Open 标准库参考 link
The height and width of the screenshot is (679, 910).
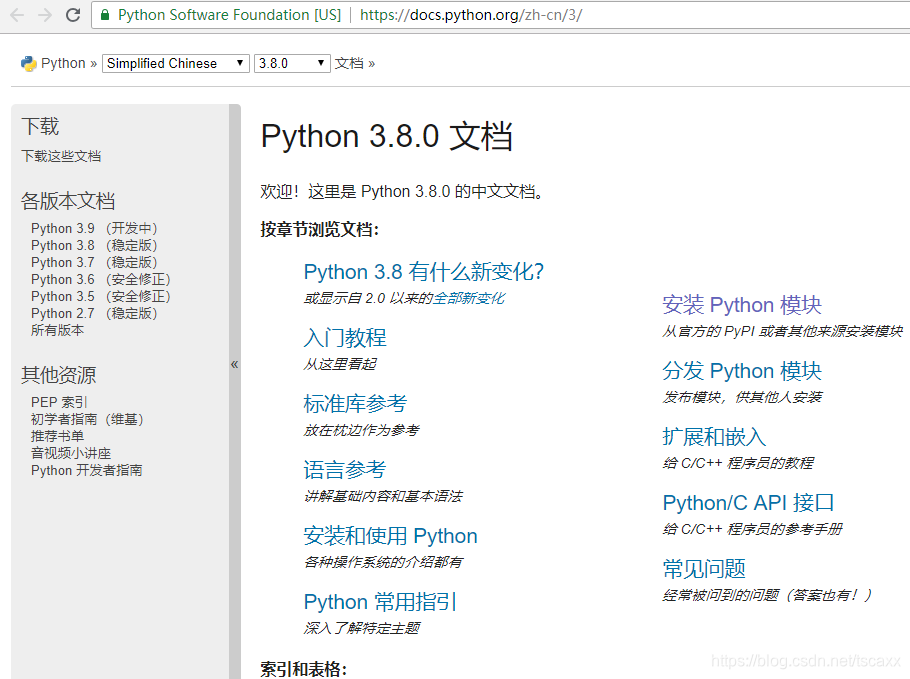355,404
